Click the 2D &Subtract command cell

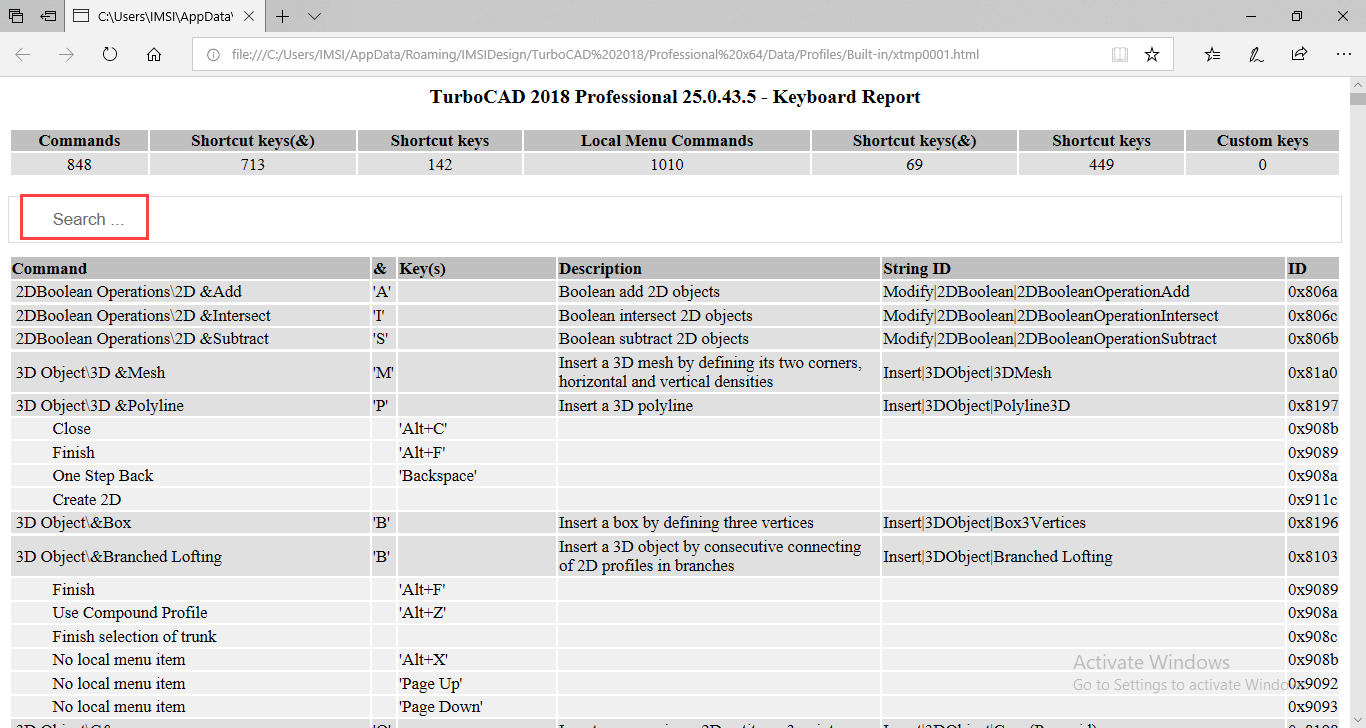pos(190,339)
